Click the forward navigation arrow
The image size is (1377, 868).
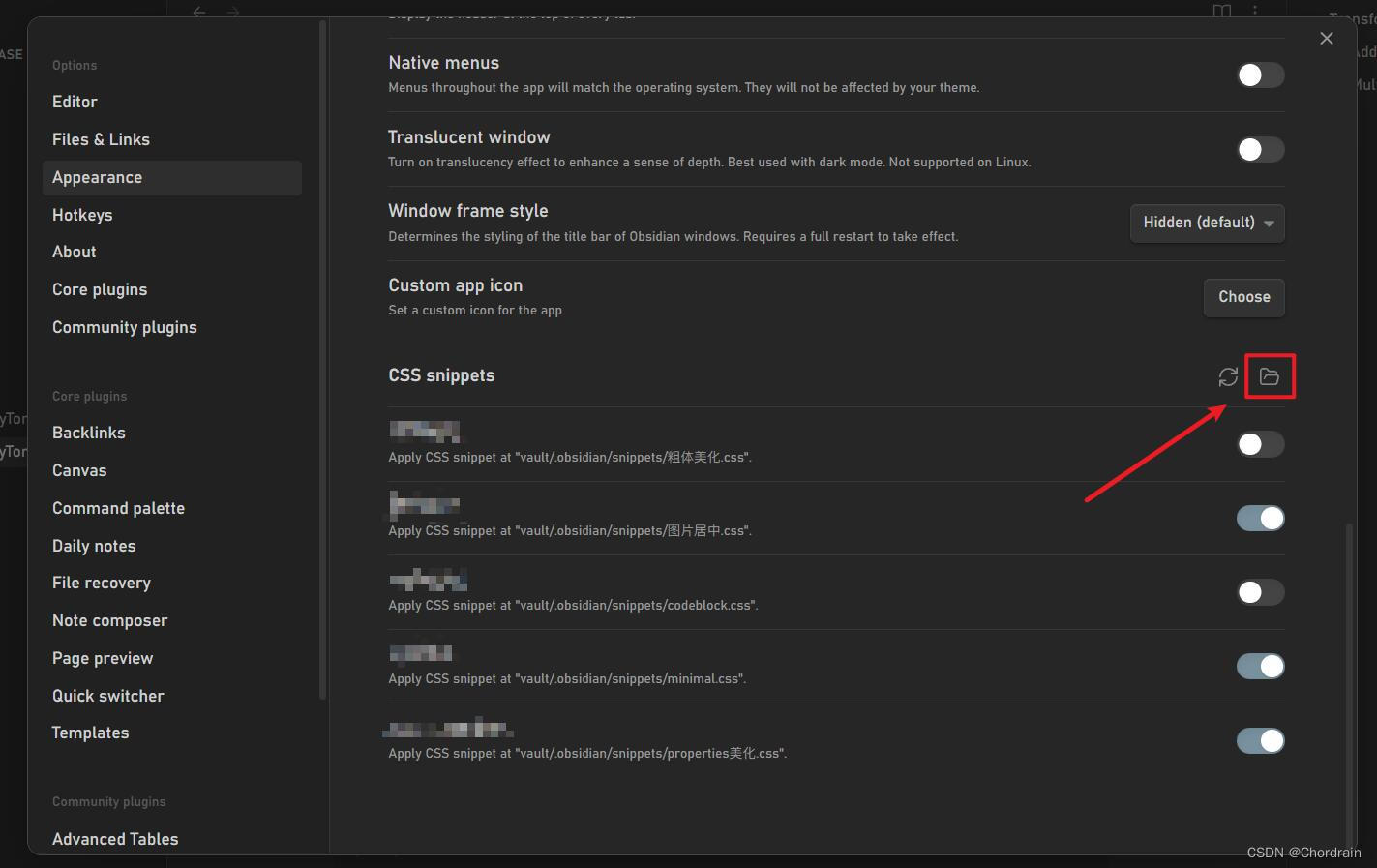click(x=232, y=13)
